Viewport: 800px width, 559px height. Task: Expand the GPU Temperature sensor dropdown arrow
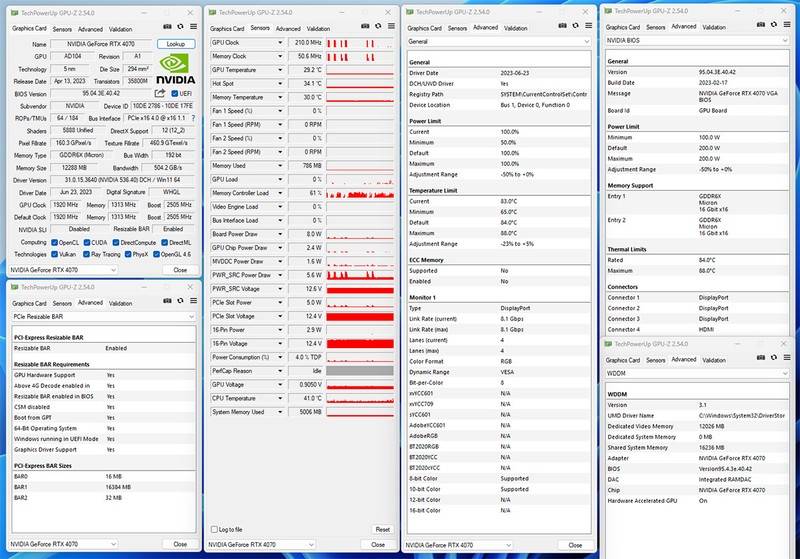(281, 70)
